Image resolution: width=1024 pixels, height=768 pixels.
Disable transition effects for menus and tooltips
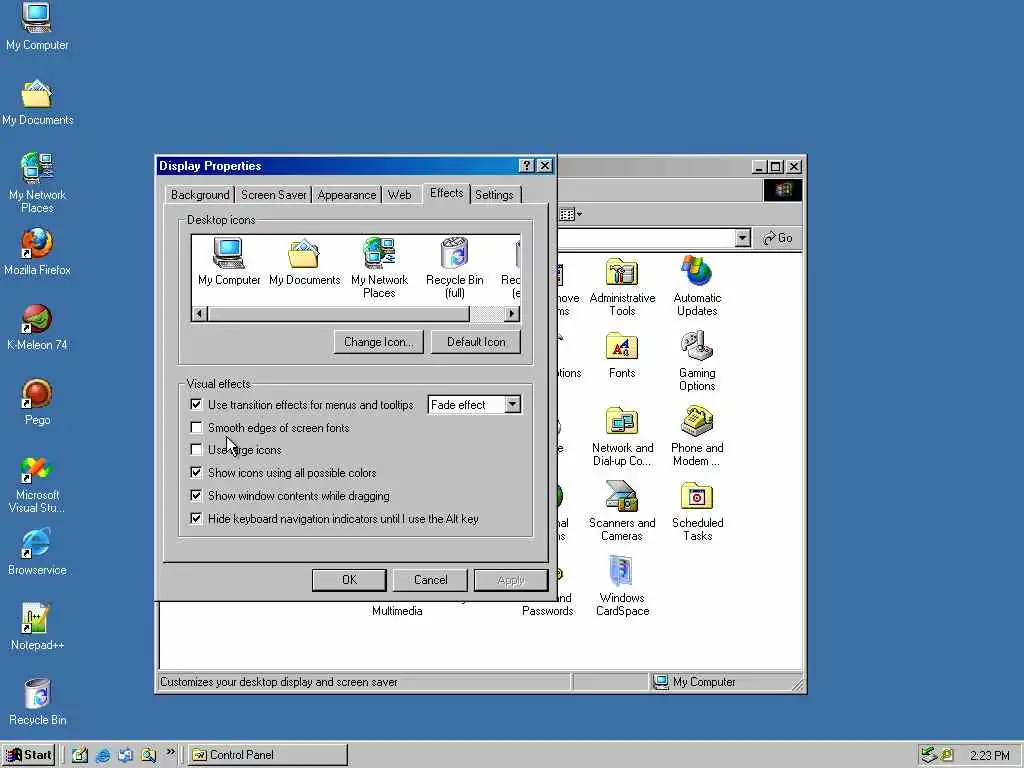coord(196,404)
